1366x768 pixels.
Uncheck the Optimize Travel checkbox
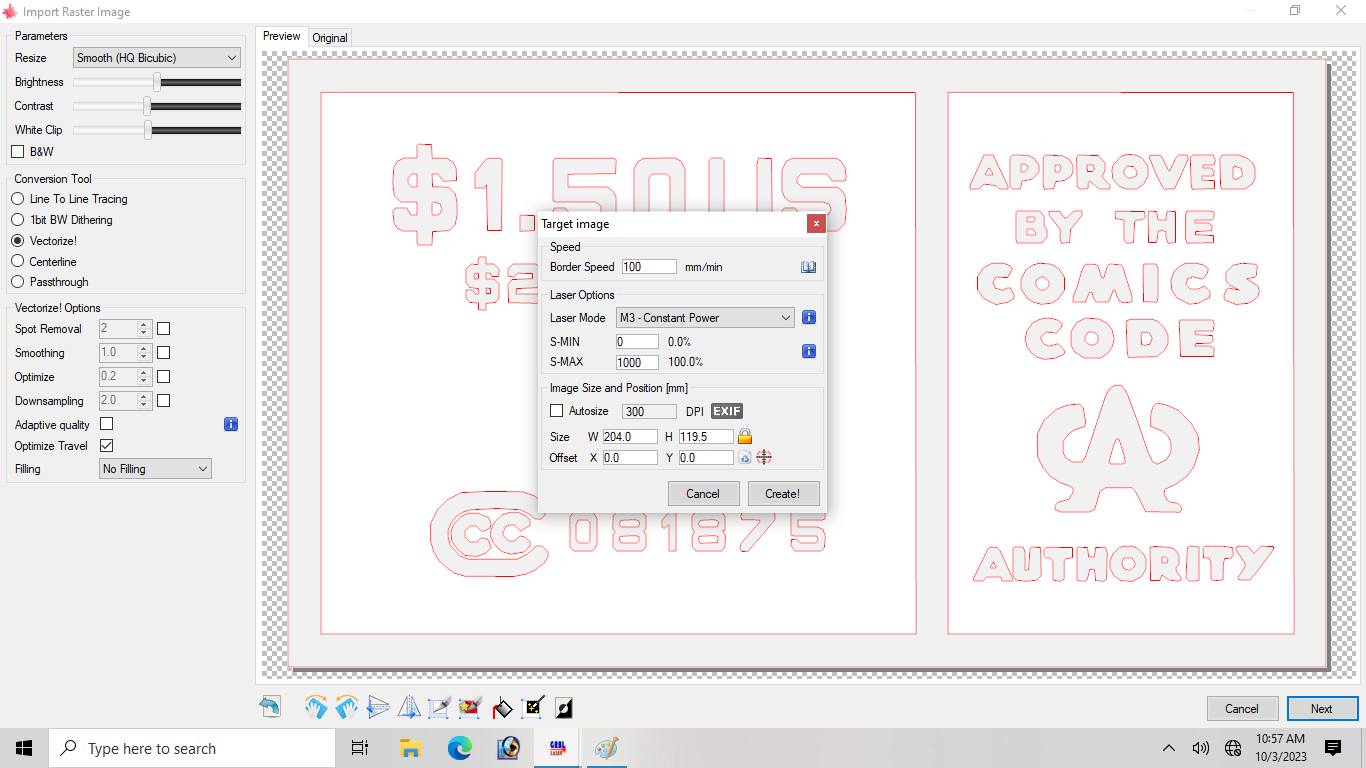tap(107, 446)
